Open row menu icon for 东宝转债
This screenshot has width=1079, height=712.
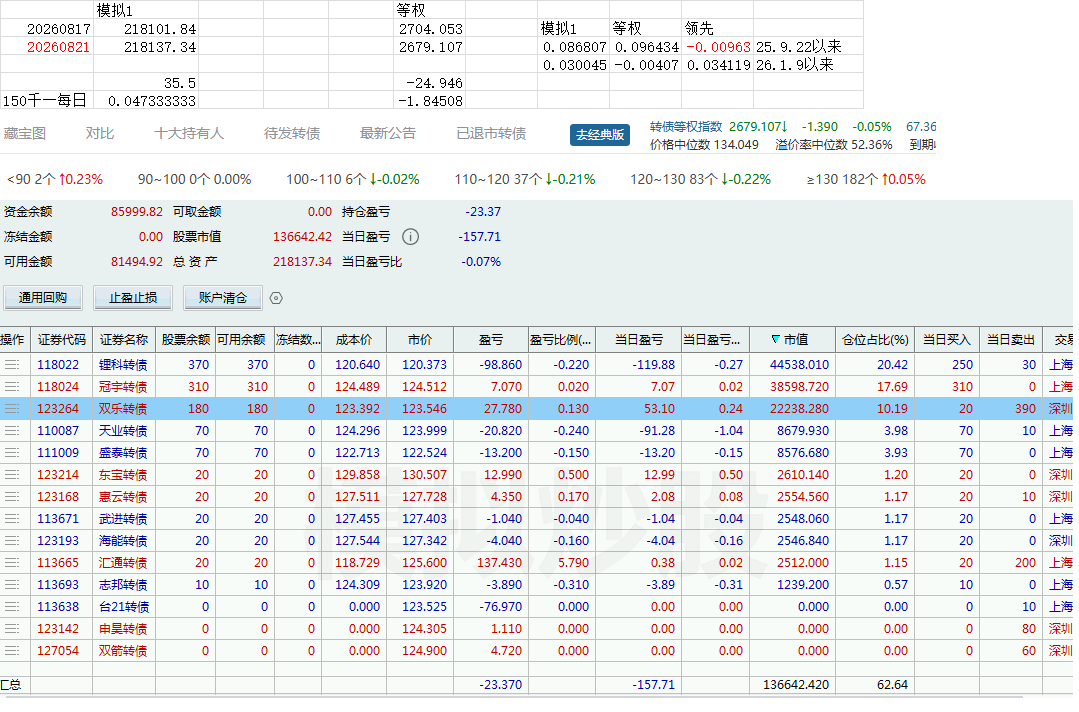[x=12, y=475]
